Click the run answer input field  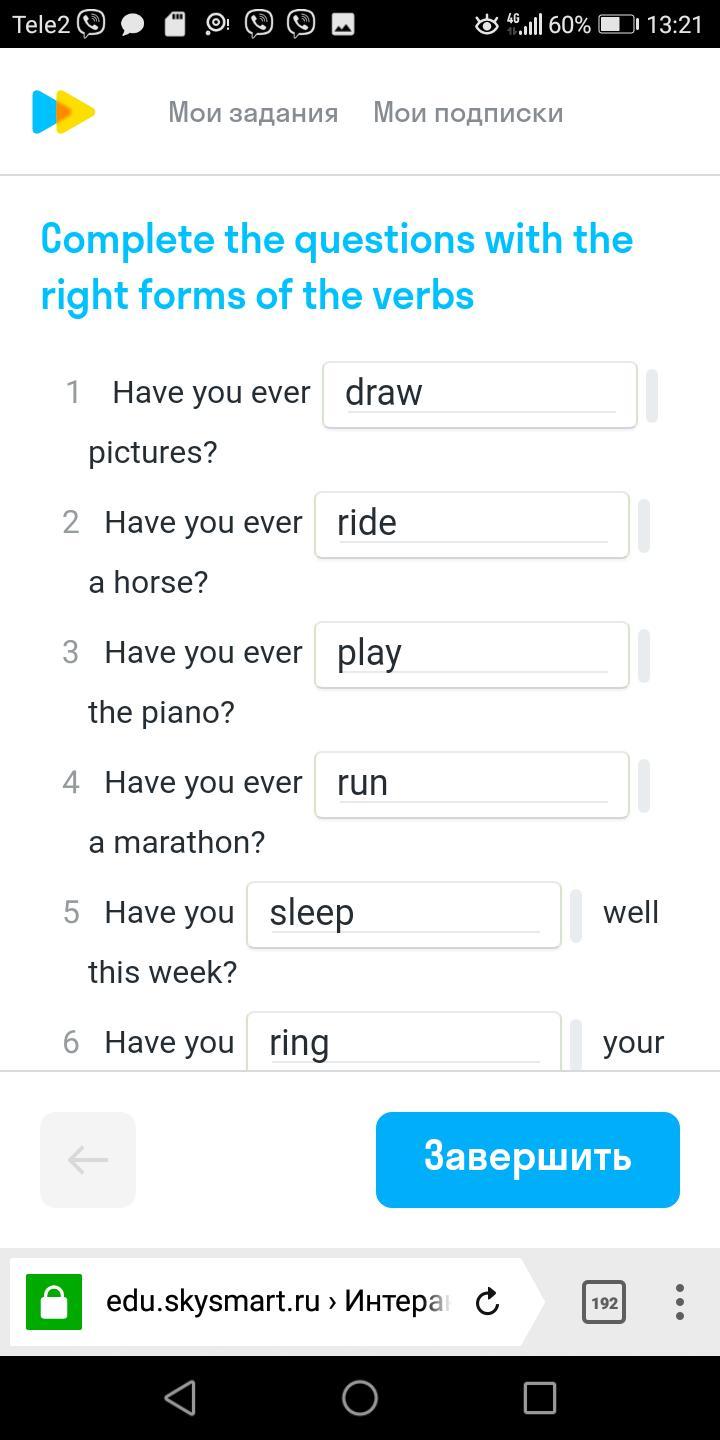(x=471, y=785)
